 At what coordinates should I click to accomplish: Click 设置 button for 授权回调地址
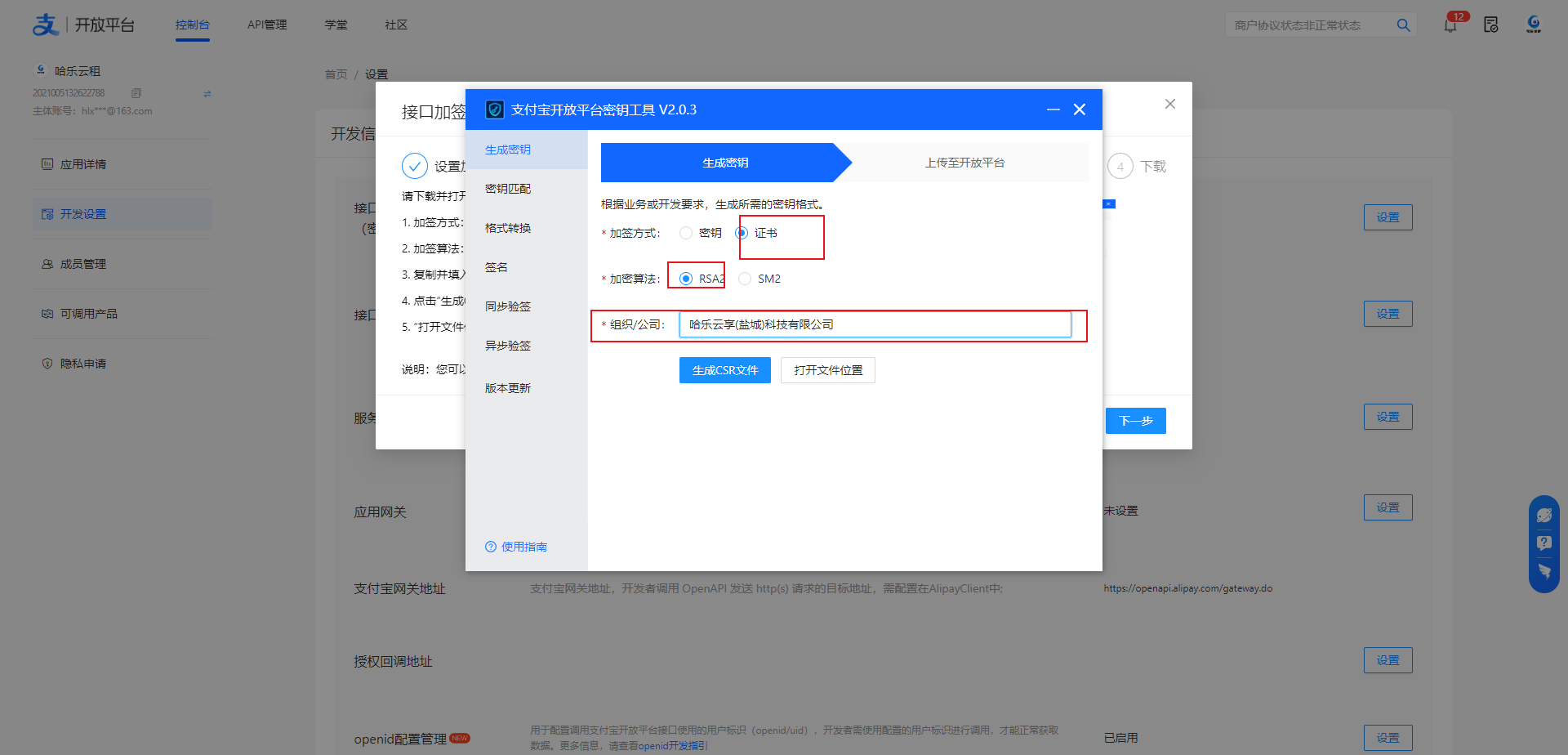(1388, 660)
